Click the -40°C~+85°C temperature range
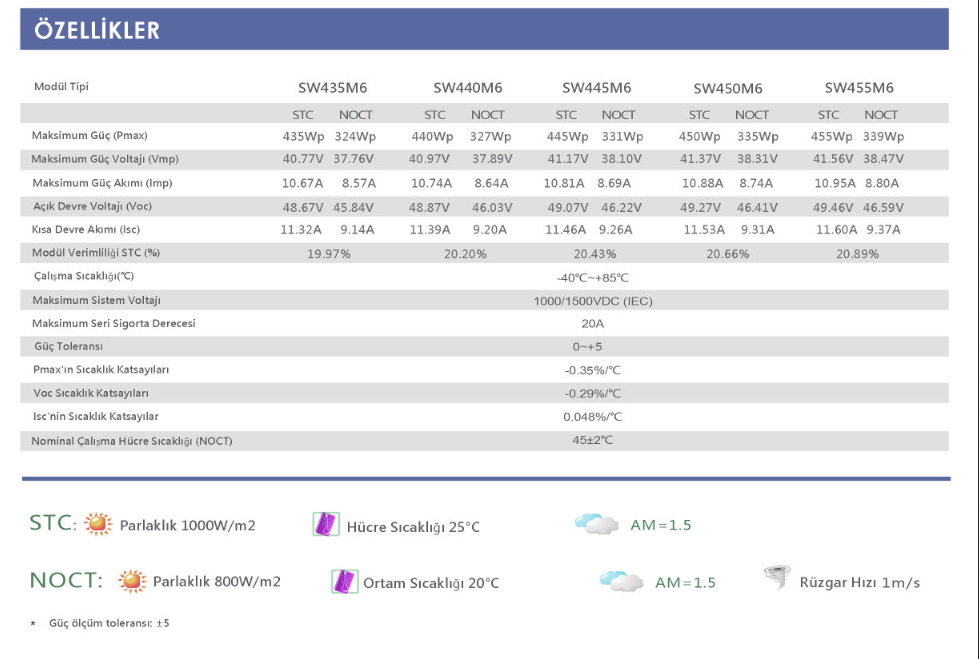This screenshot has width=979, height=659. pyautogui.click(x=593, y=278)
